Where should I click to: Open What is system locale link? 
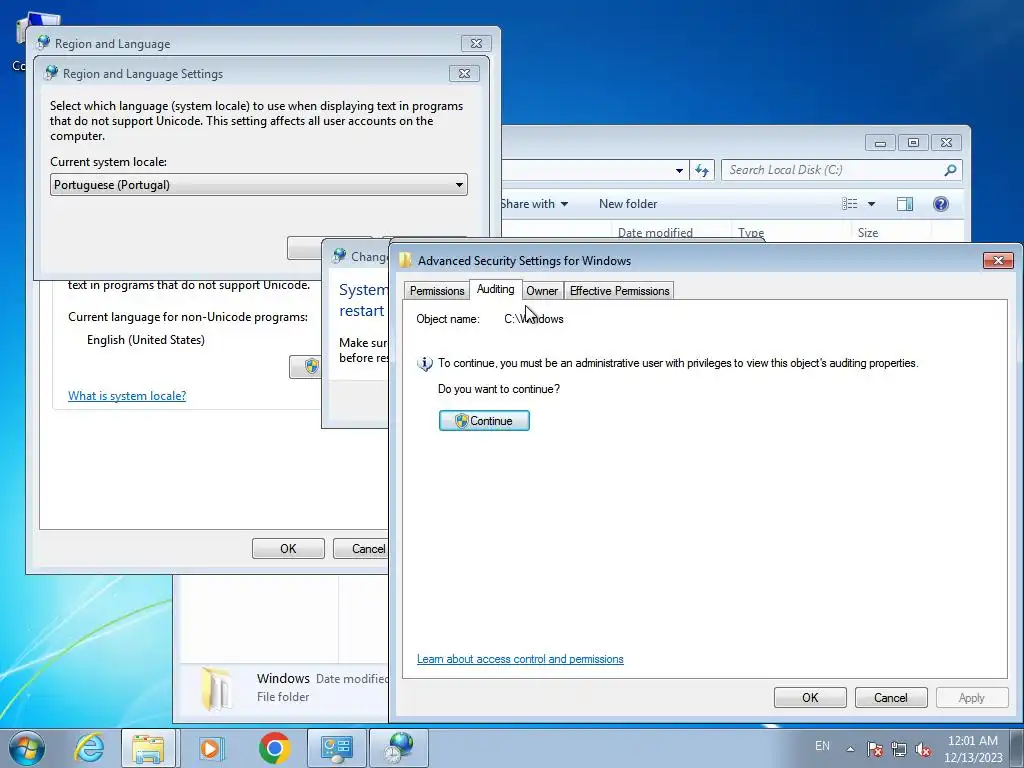click(127, 396)
